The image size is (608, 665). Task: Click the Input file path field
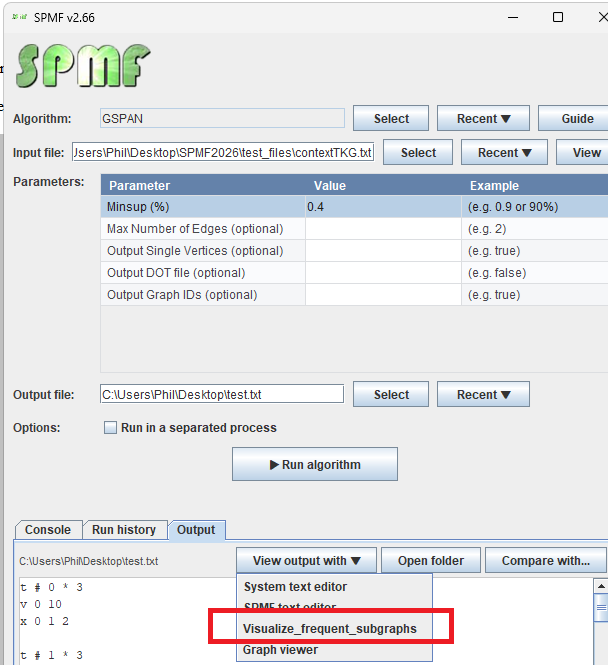pos(223,152)
